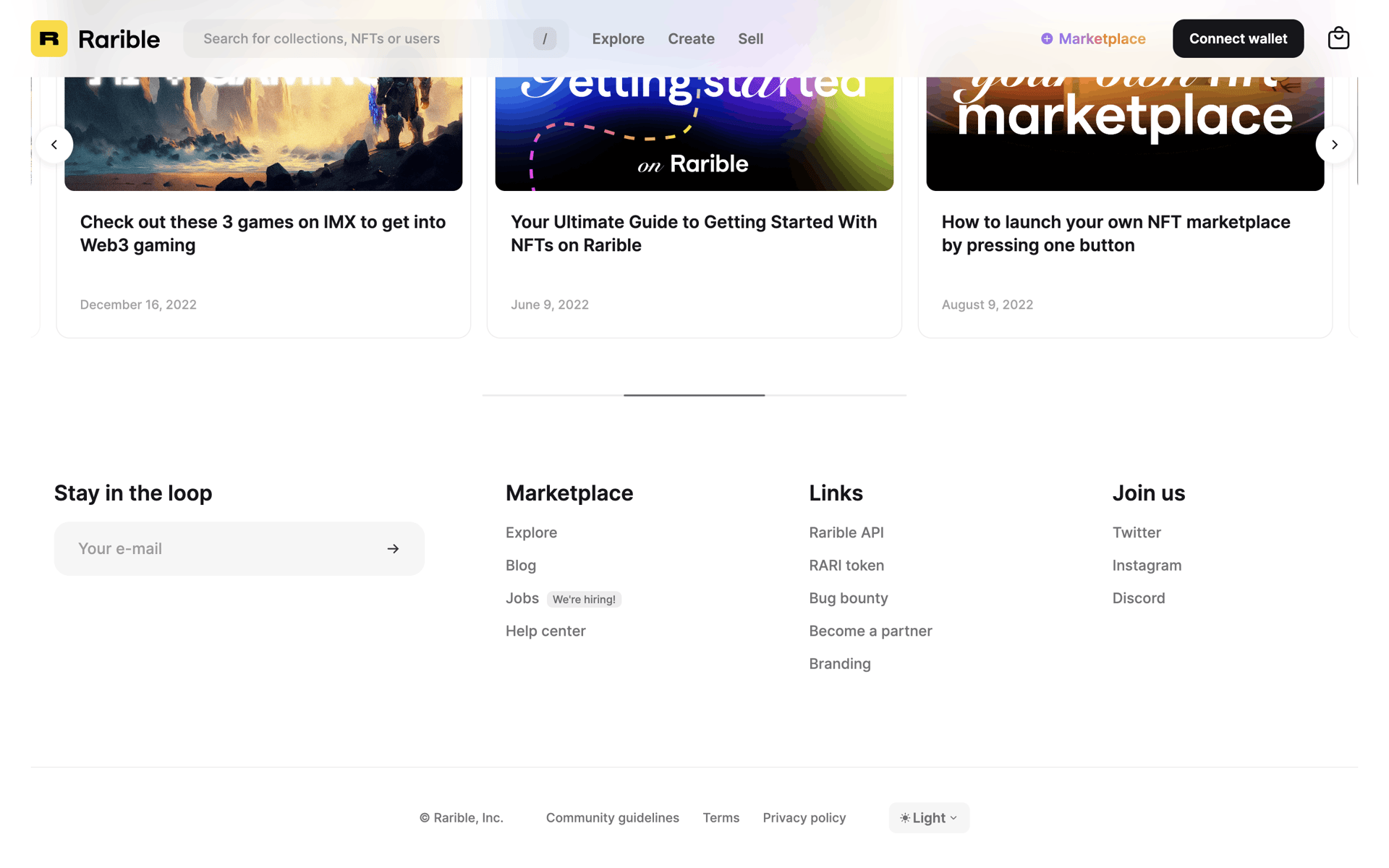Open footer Blog link

521,566
